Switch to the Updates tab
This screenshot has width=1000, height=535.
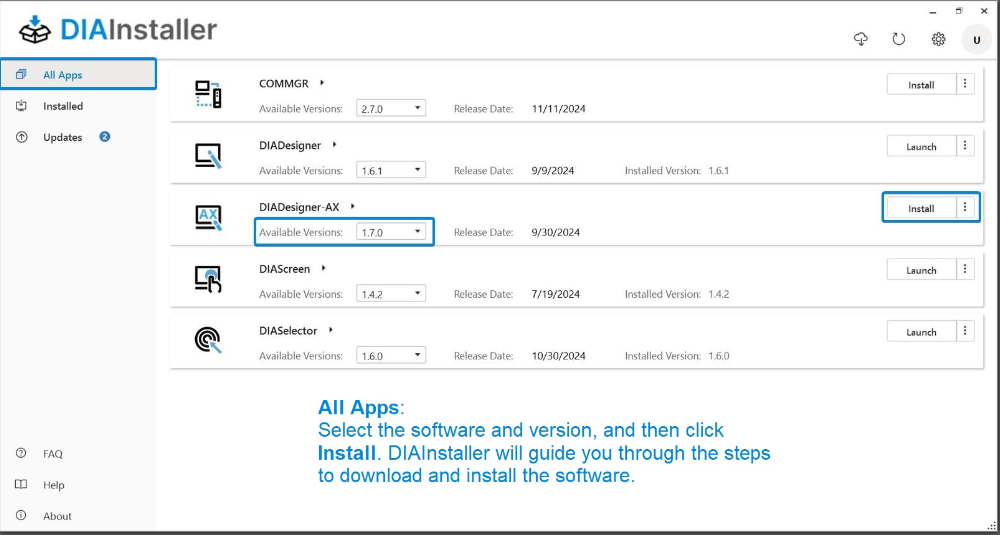78,137
